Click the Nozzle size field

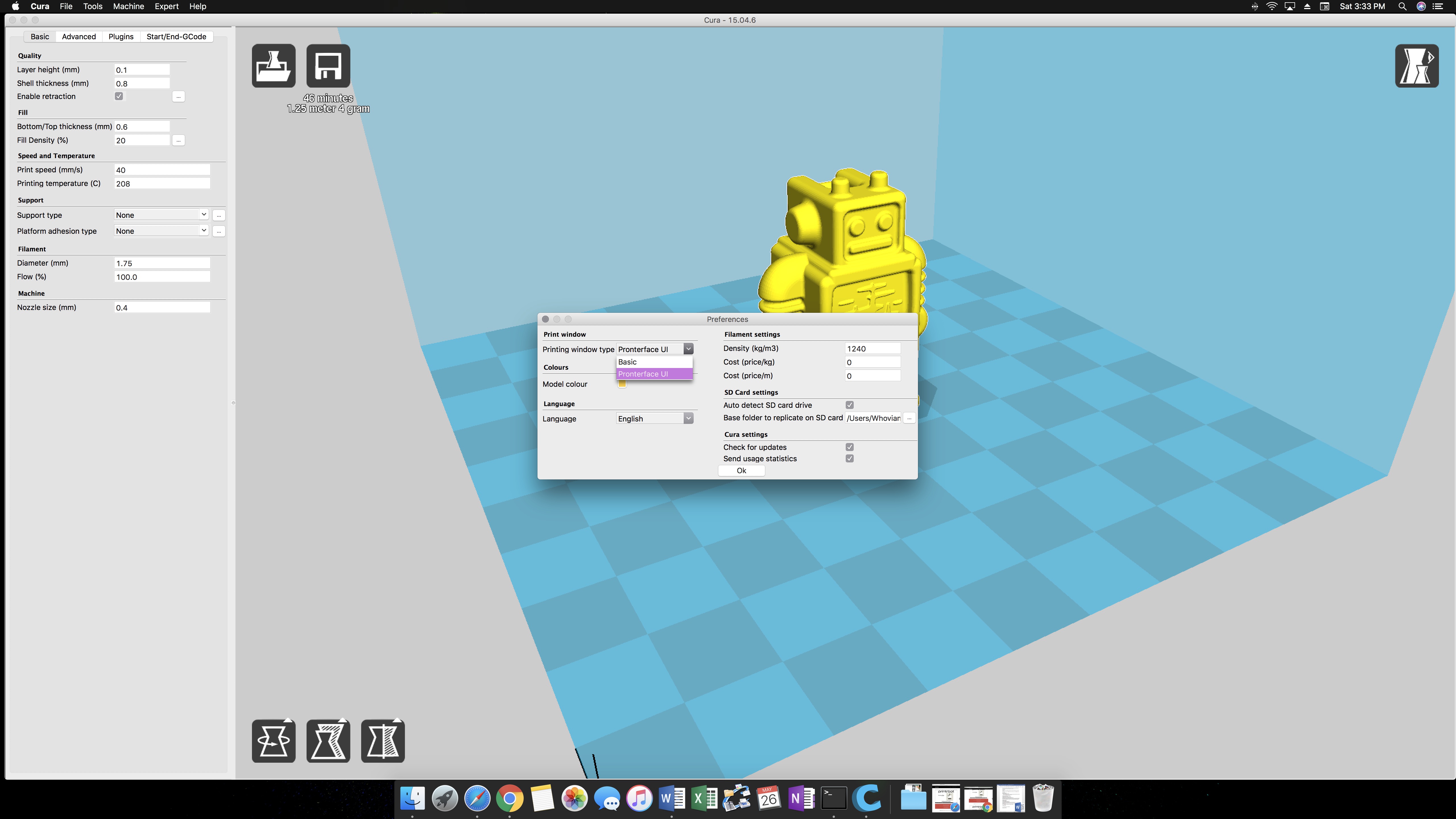pos(162,307)
